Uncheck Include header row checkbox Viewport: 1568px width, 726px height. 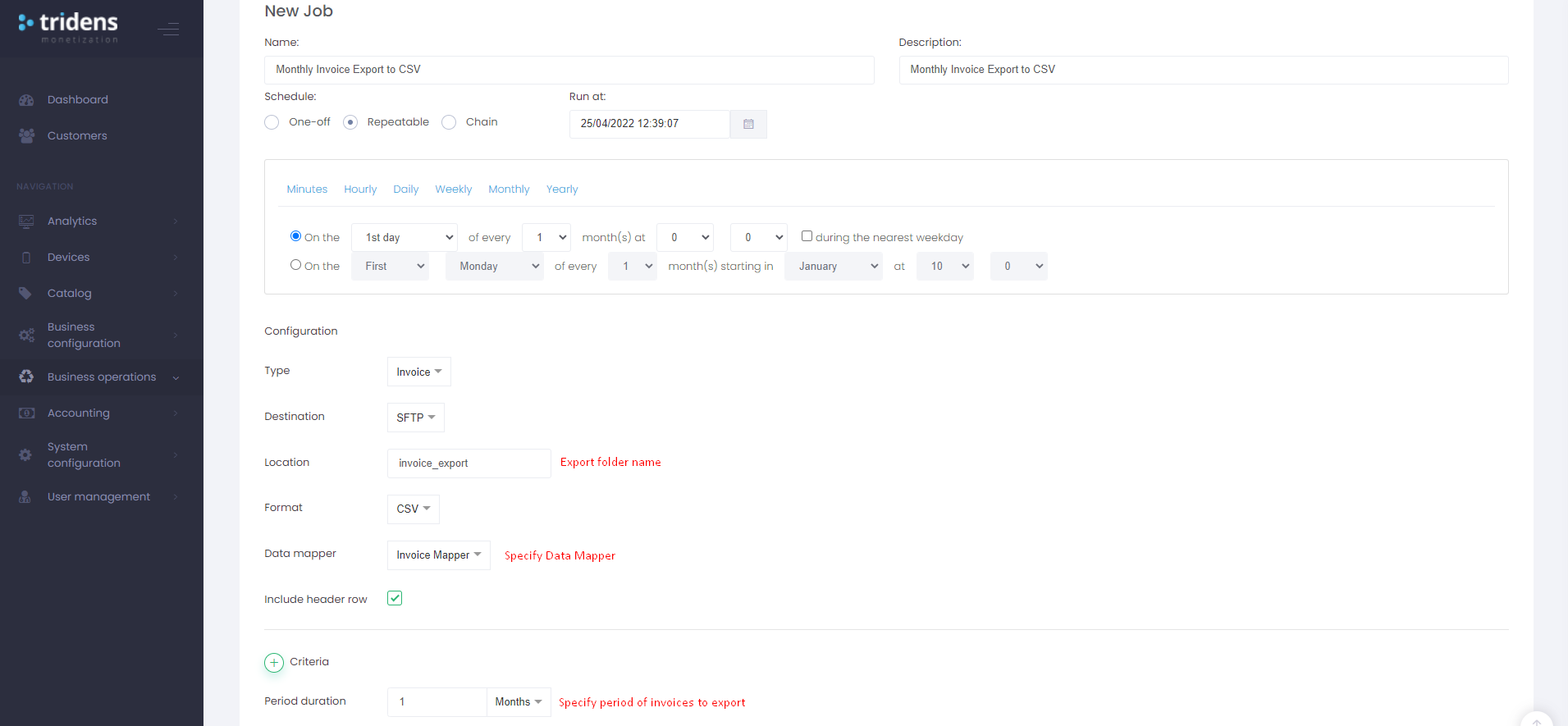click(395, 598)
